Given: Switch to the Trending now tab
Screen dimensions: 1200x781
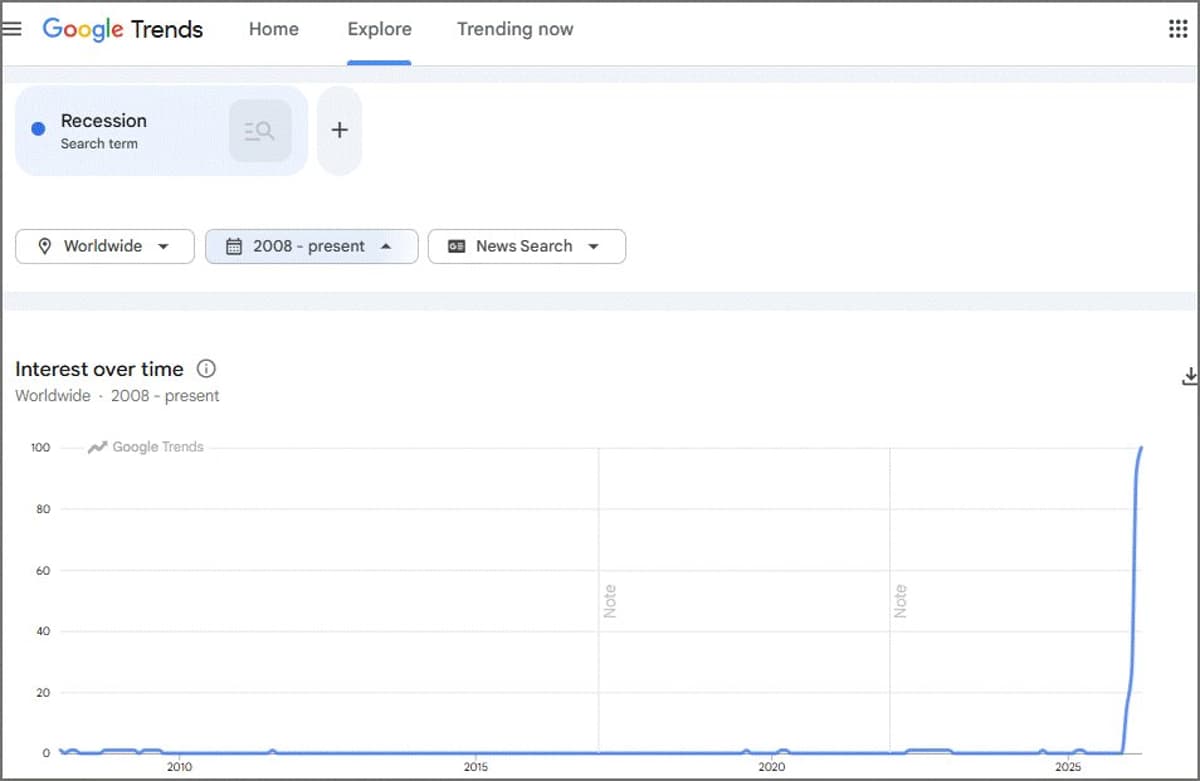Looking at the screenshot, I should [x=515, y=29].
